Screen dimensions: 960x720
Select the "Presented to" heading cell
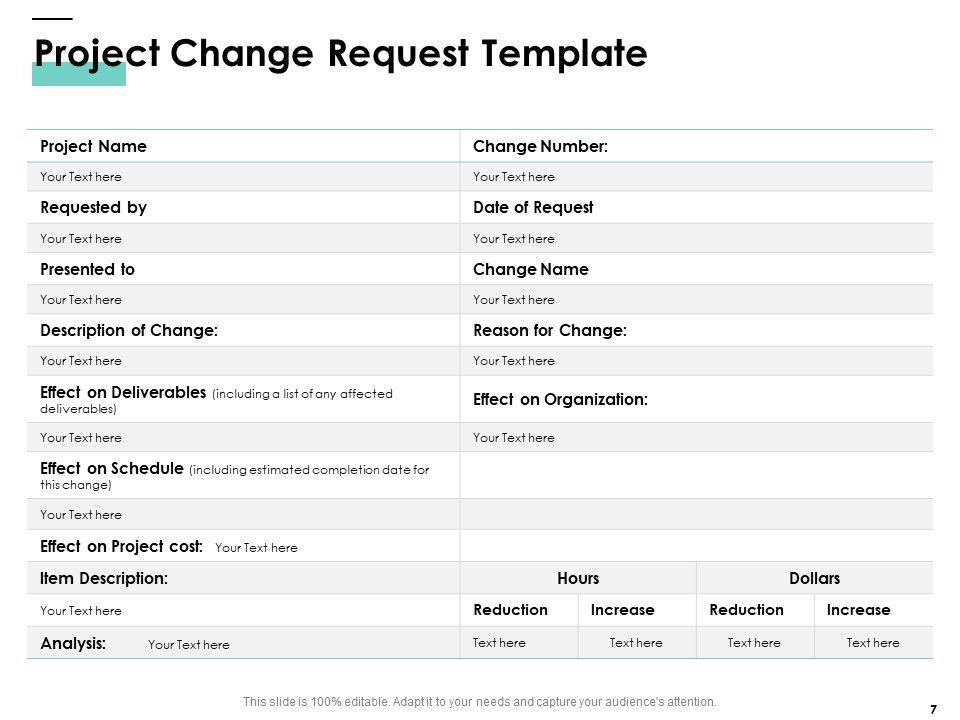pyautogui.click(x=87, y=270)
